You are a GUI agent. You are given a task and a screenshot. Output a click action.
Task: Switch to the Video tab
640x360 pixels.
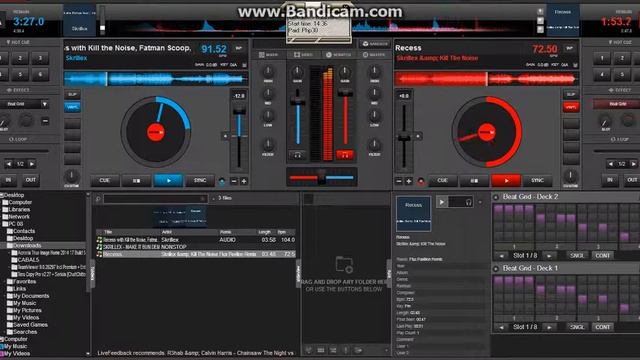click(x=303, y=55)
